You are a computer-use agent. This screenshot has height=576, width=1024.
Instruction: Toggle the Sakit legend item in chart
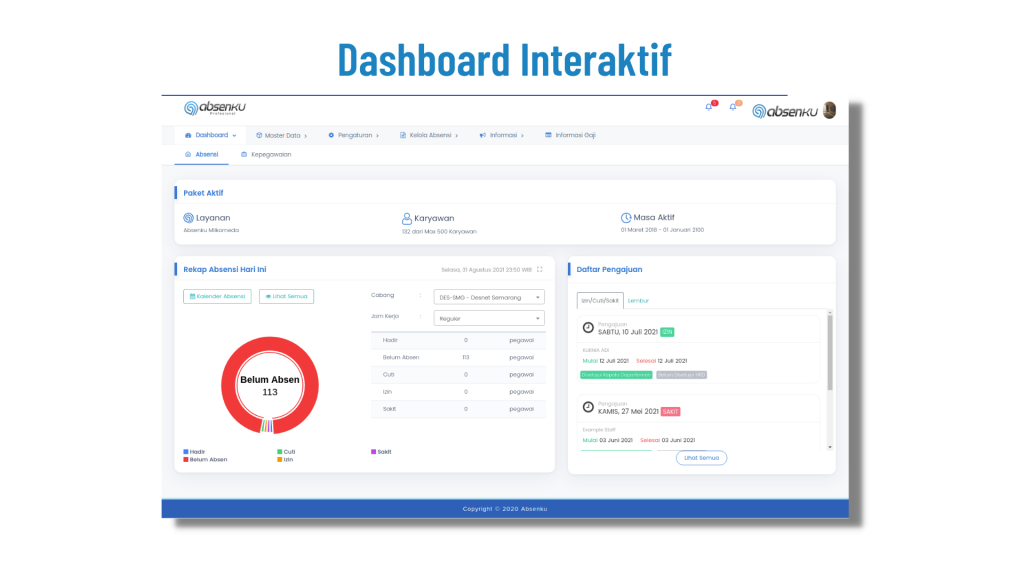click(381, 451)
